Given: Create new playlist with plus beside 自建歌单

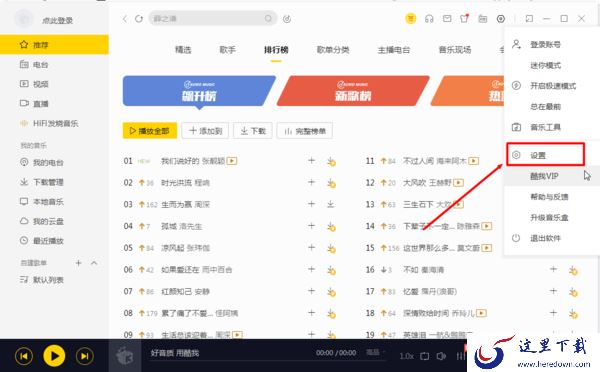Looking at the screenshot, I should click(x=78, y=263).
